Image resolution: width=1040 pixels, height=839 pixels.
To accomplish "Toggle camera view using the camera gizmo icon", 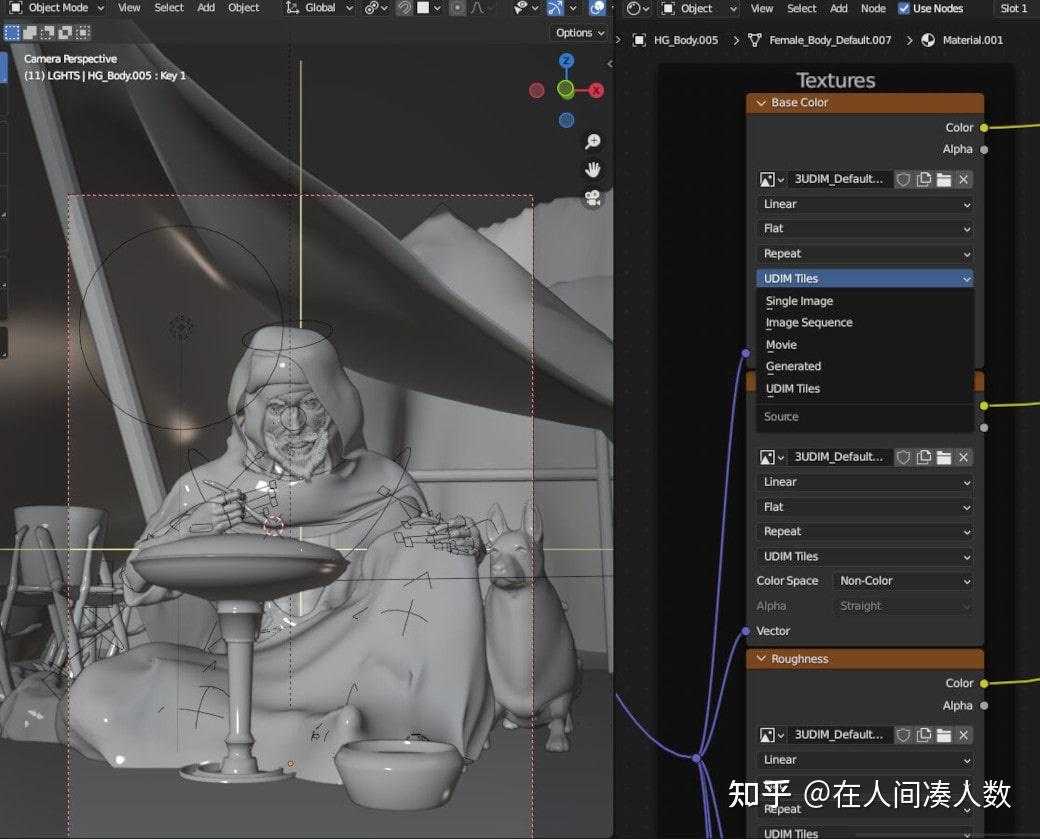I will [593, 199].
